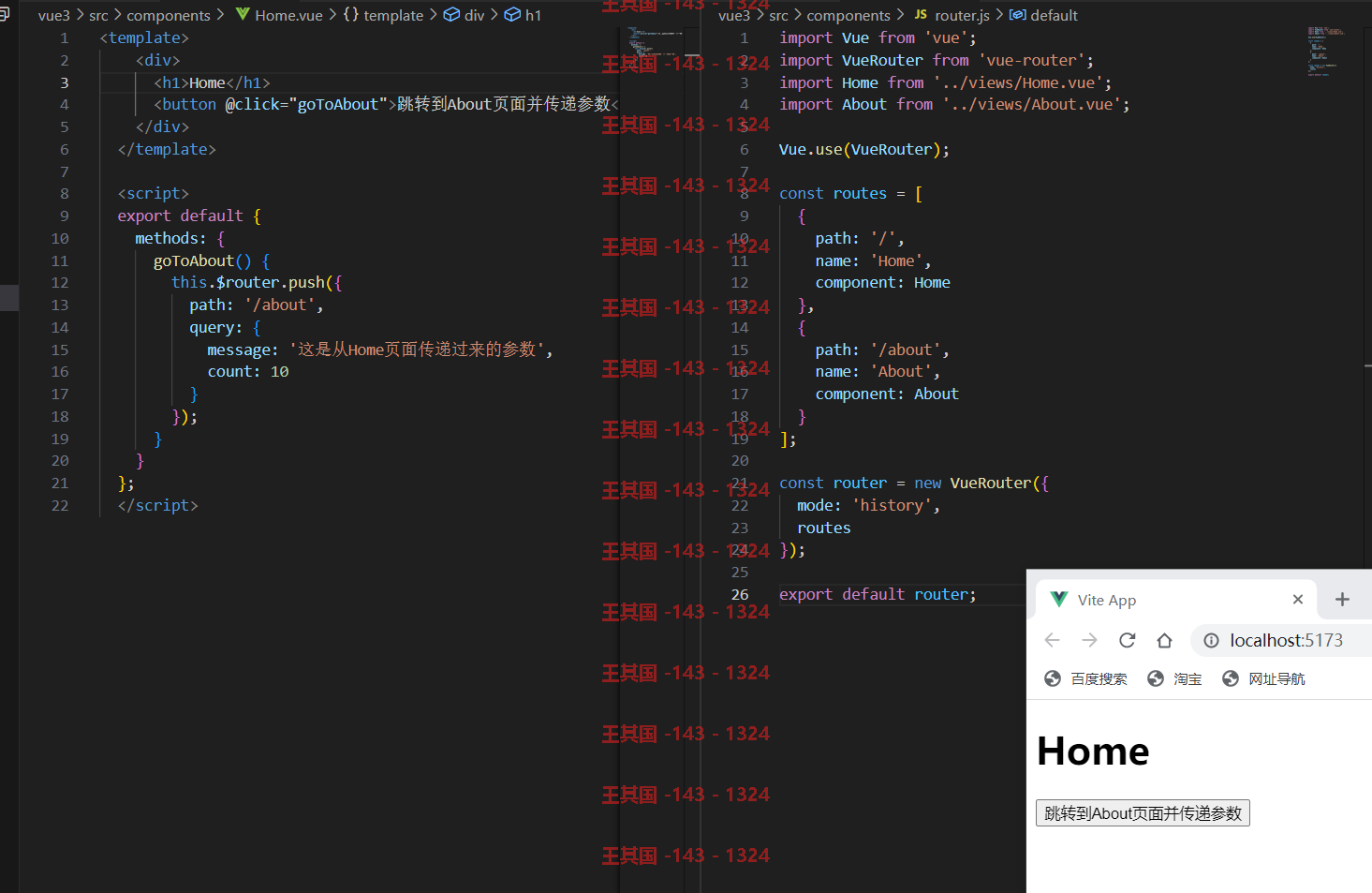Click the JS icon beside router.js breadcrumb
This screenshot has width=1372, height=893.
(921, 15)
